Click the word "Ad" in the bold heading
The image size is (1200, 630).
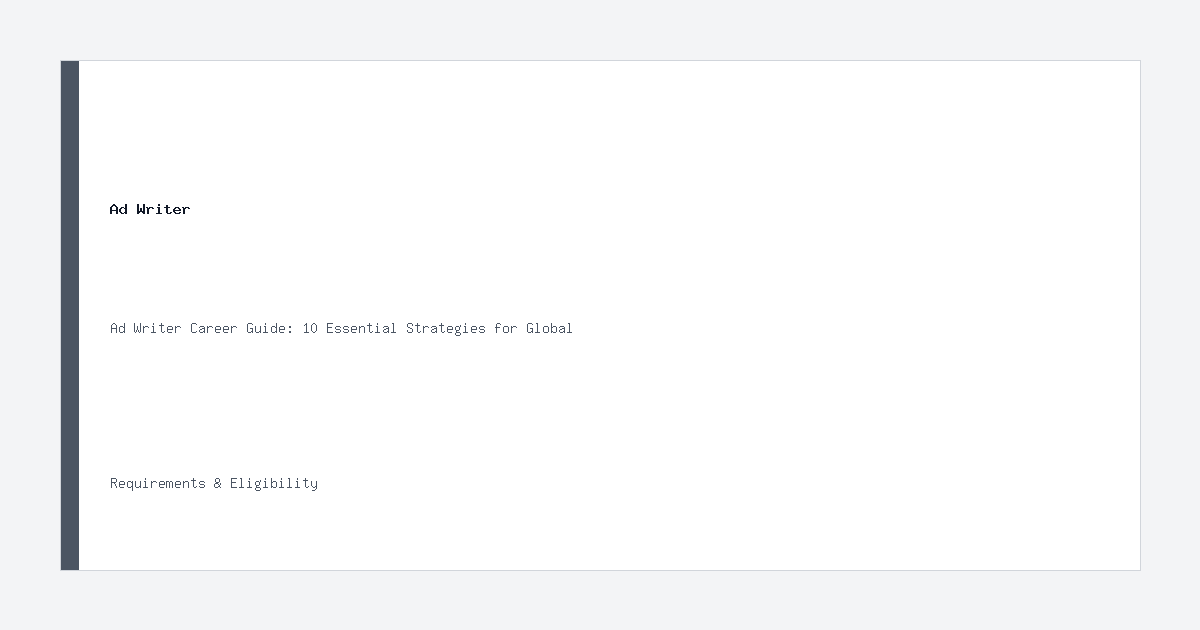(x=119, y=209)
